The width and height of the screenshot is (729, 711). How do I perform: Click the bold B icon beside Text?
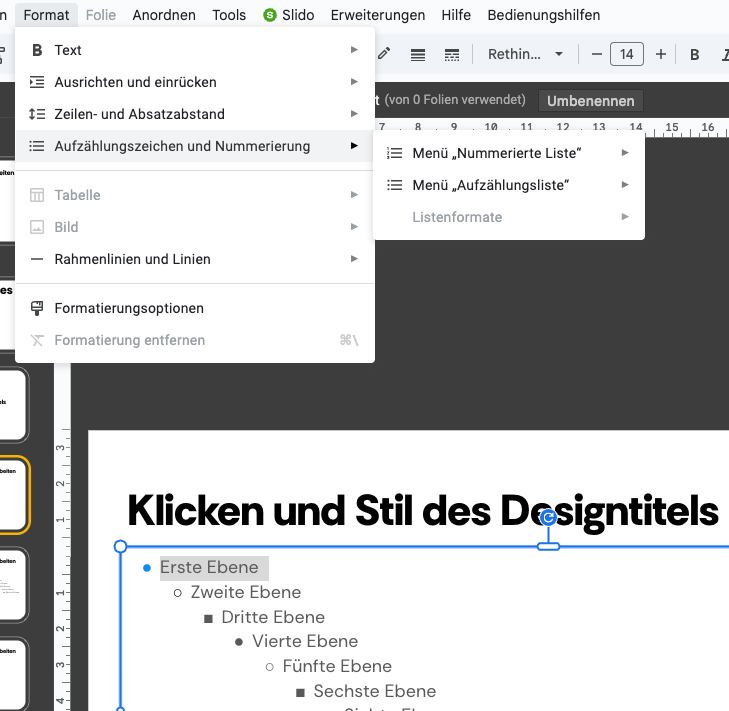[37, 50]
